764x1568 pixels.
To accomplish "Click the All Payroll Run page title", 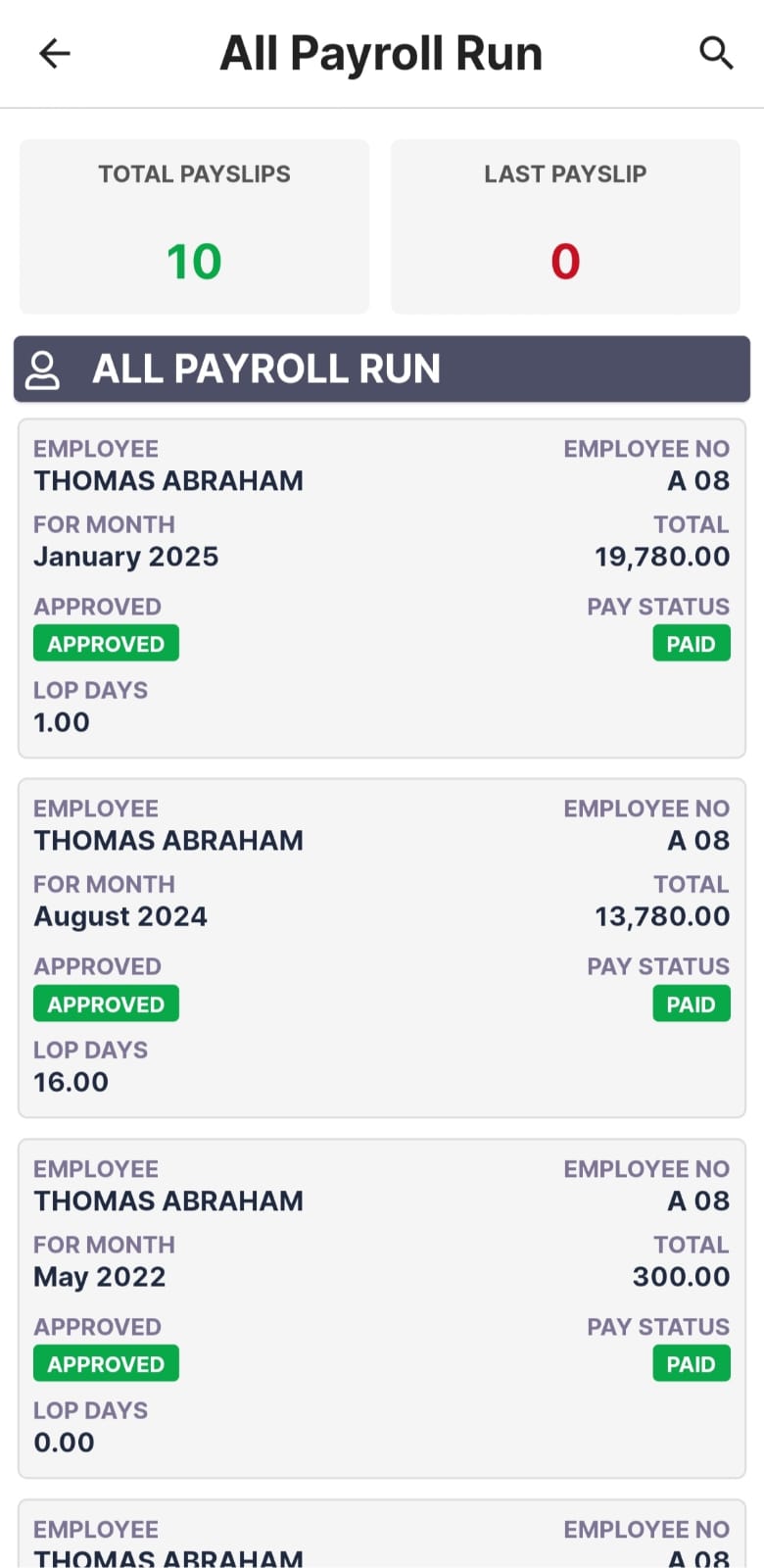I will point(381,53).
